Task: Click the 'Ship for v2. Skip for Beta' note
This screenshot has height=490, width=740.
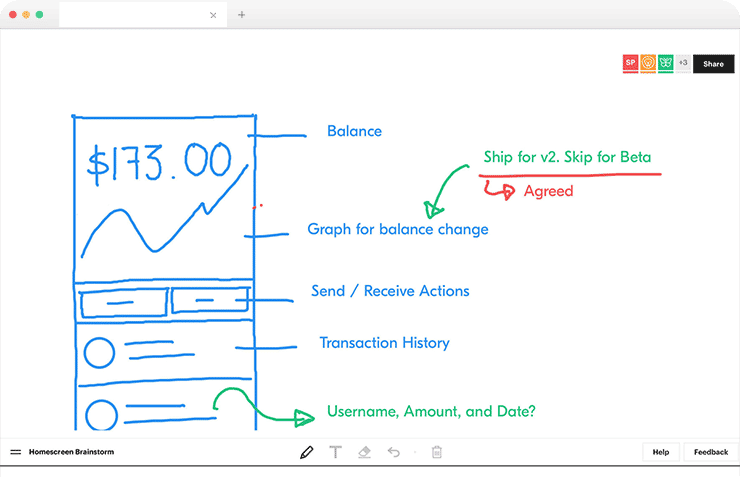Action: point(569,158)
